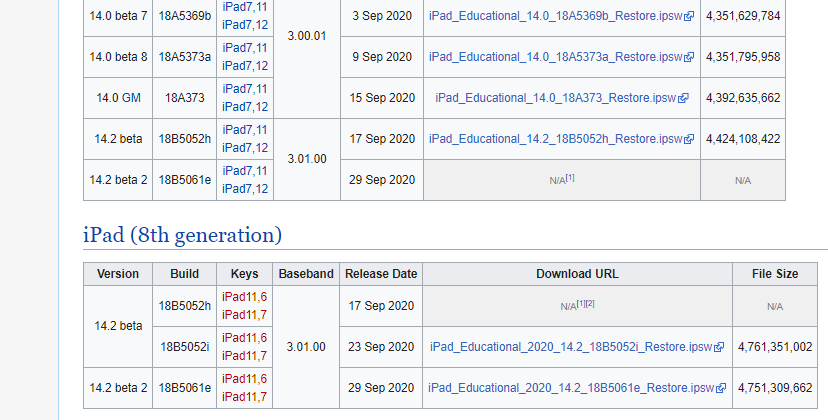The height and width of the screenshot is (420, 828).
Task: Open red iPad11,7 link in lower 18B5061e row
Action: click(244, 397)
